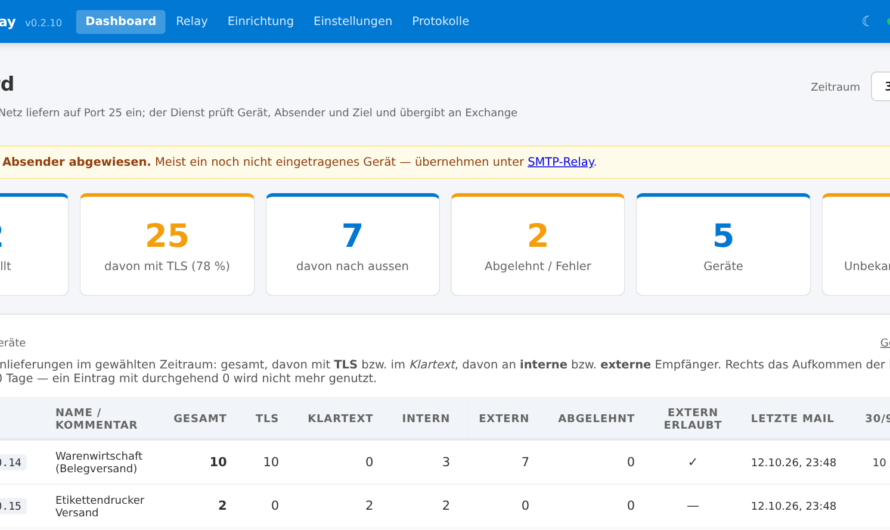Image resolution: width=890 pixels, height=530 pixels.
Task: Sort by NAME / KOMMENTAR column
Action: tap(96, 419)
